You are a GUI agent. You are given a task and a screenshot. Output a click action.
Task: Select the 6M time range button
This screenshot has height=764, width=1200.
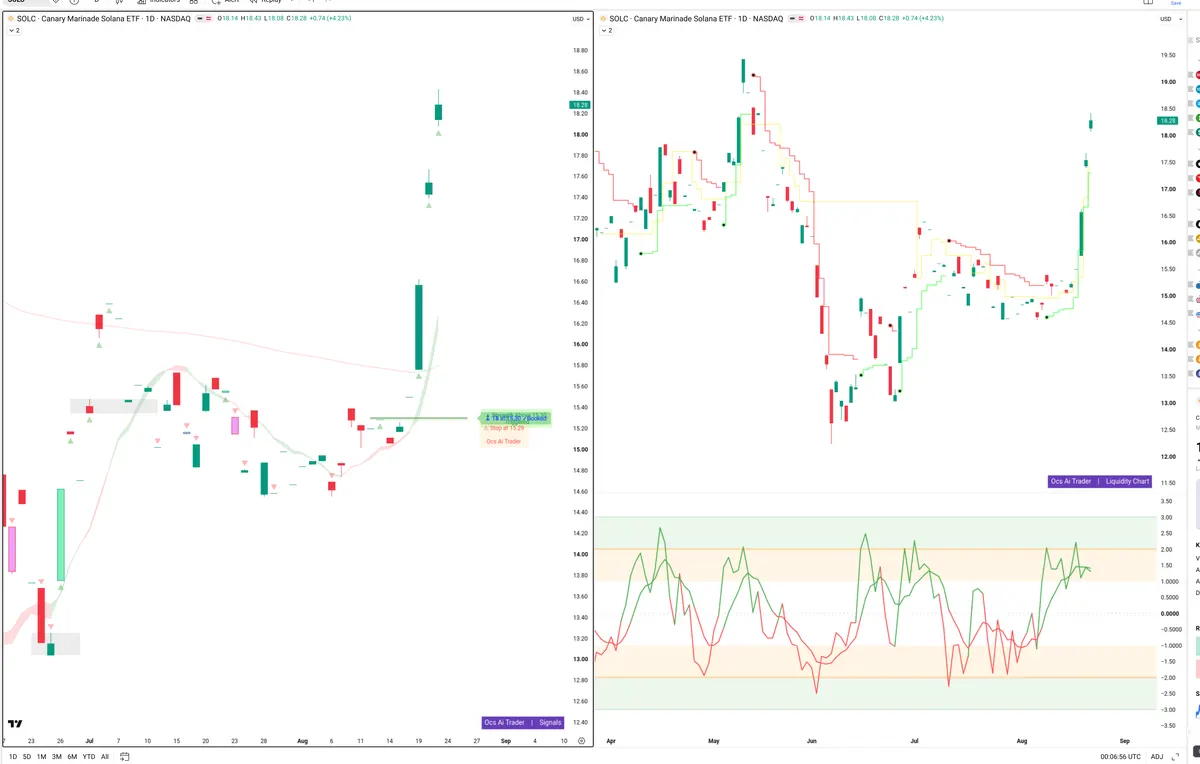tap(72, 756)
